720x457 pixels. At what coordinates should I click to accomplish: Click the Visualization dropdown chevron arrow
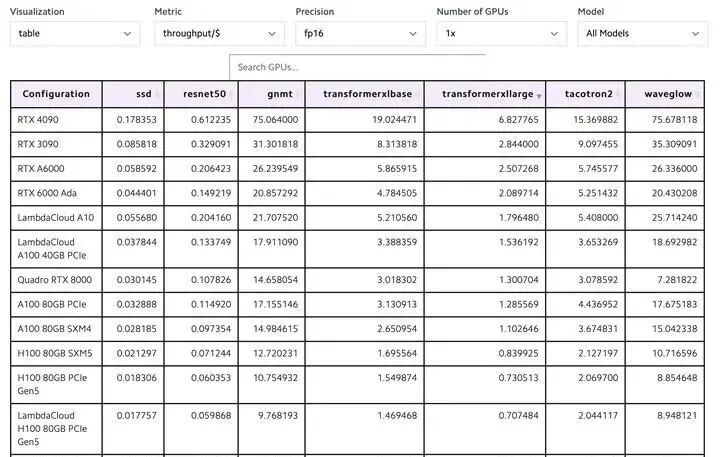pyautogui.click(x=127, y=34)
